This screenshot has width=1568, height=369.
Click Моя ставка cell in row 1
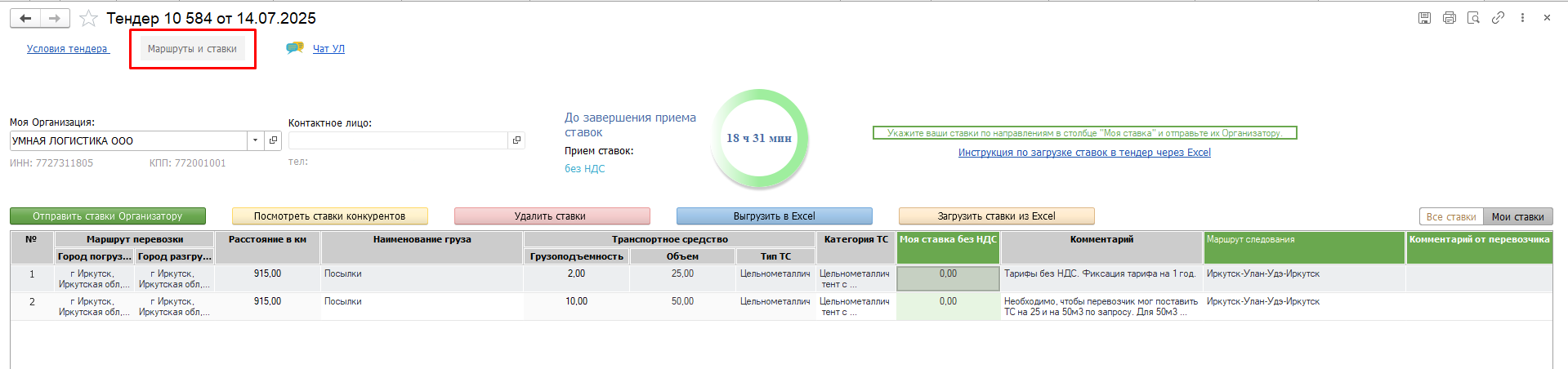948,278
